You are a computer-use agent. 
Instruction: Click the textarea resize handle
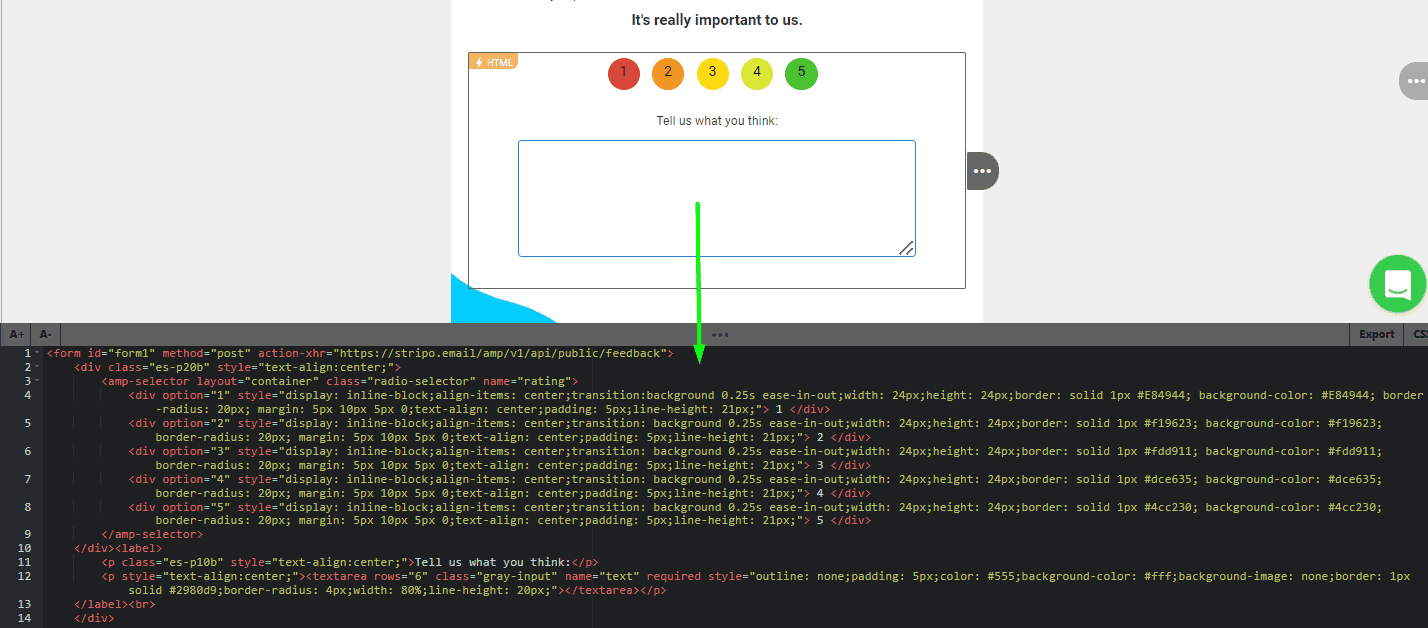(x=906, y=247)
